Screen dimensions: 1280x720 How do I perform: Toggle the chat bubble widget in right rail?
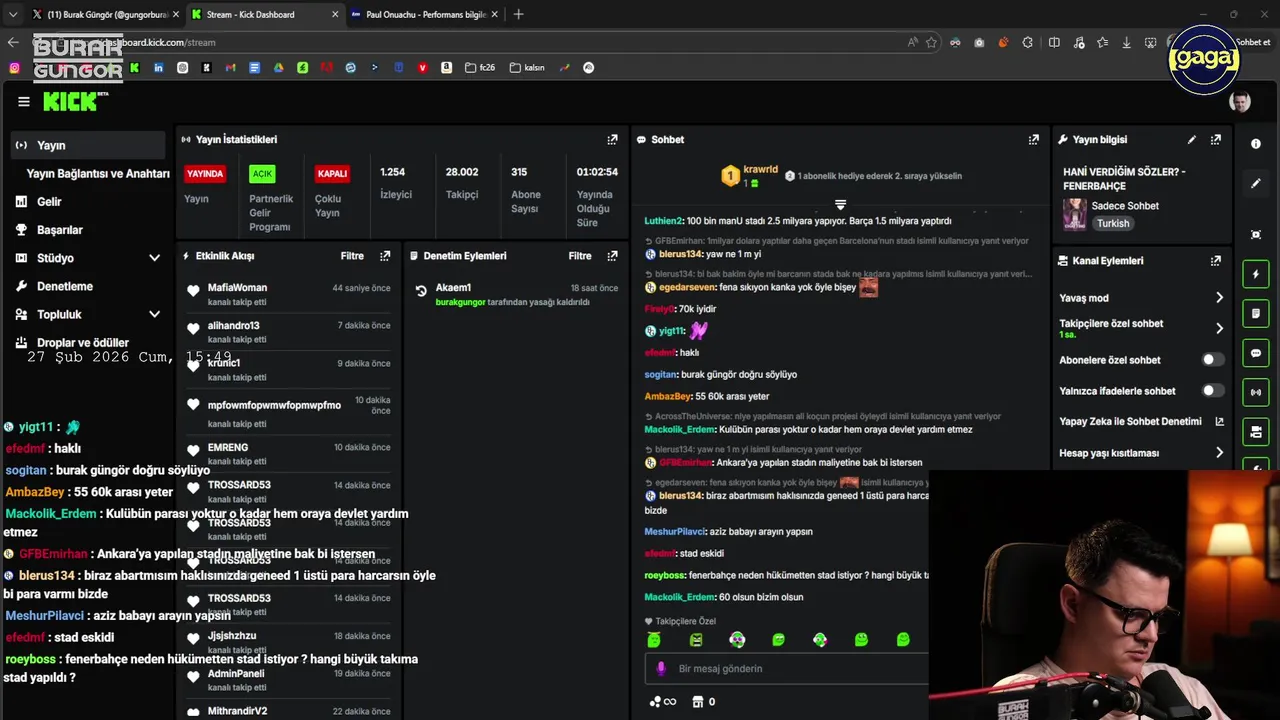1256,353
